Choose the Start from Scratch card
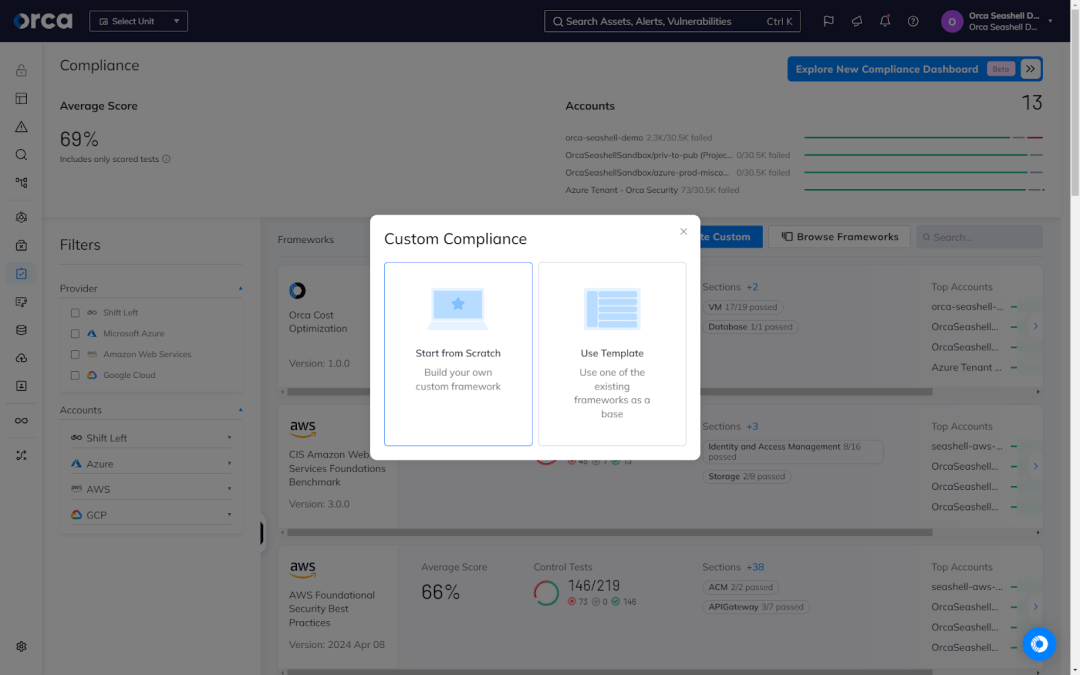 pyautogui.click(x=458, y=353)
